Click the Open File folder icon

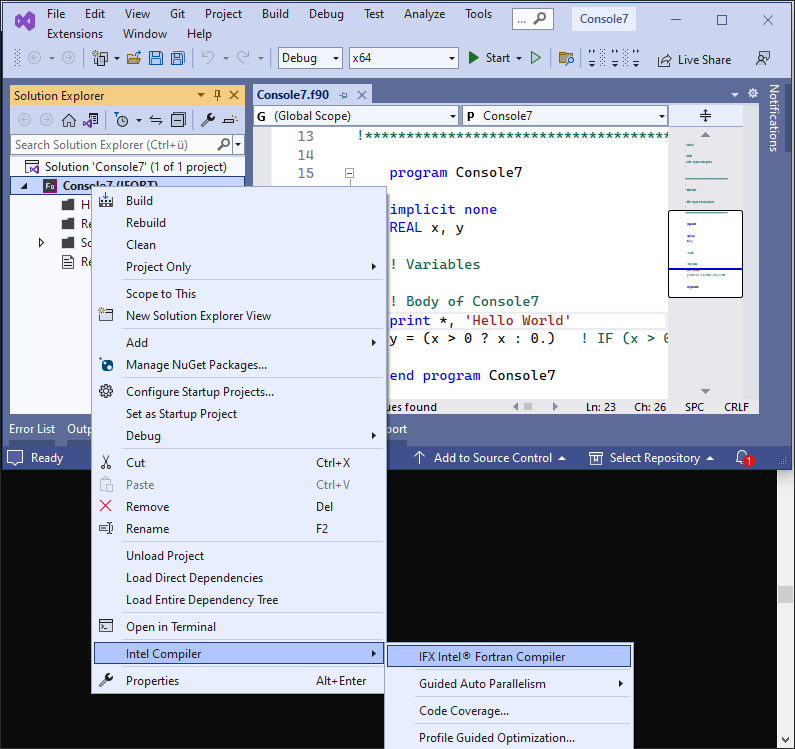pos(135,58)
